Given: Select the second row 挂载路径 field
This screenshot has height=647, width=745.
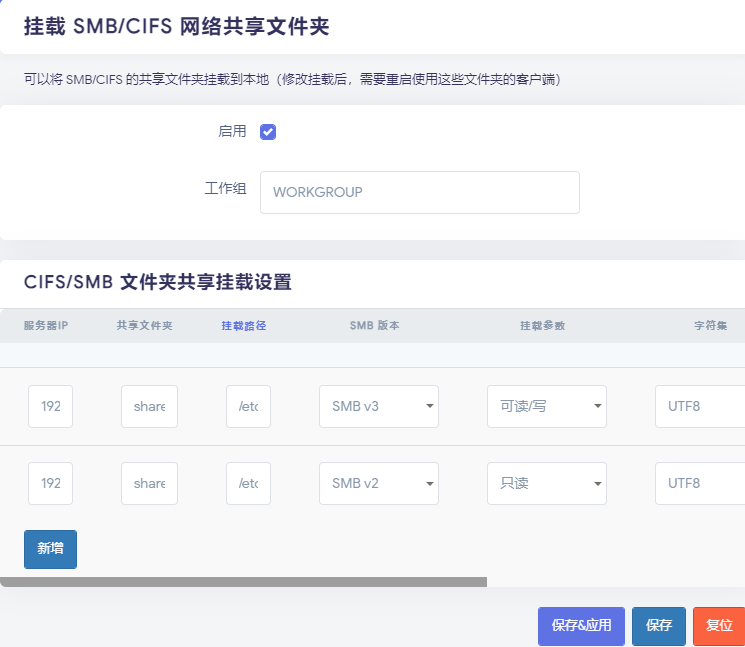Looking at the screenshot, I should [x=248, y=483].
